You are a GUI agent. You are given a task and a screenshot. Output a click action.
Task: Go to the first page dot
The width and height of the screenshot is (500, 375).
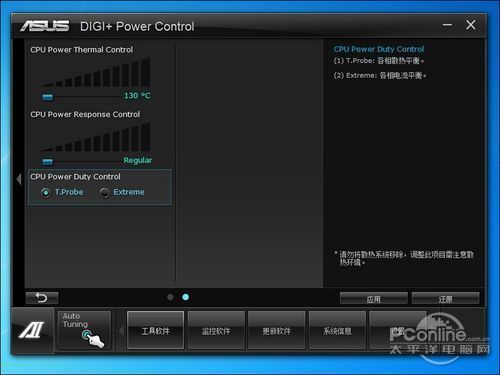[170, 297]
